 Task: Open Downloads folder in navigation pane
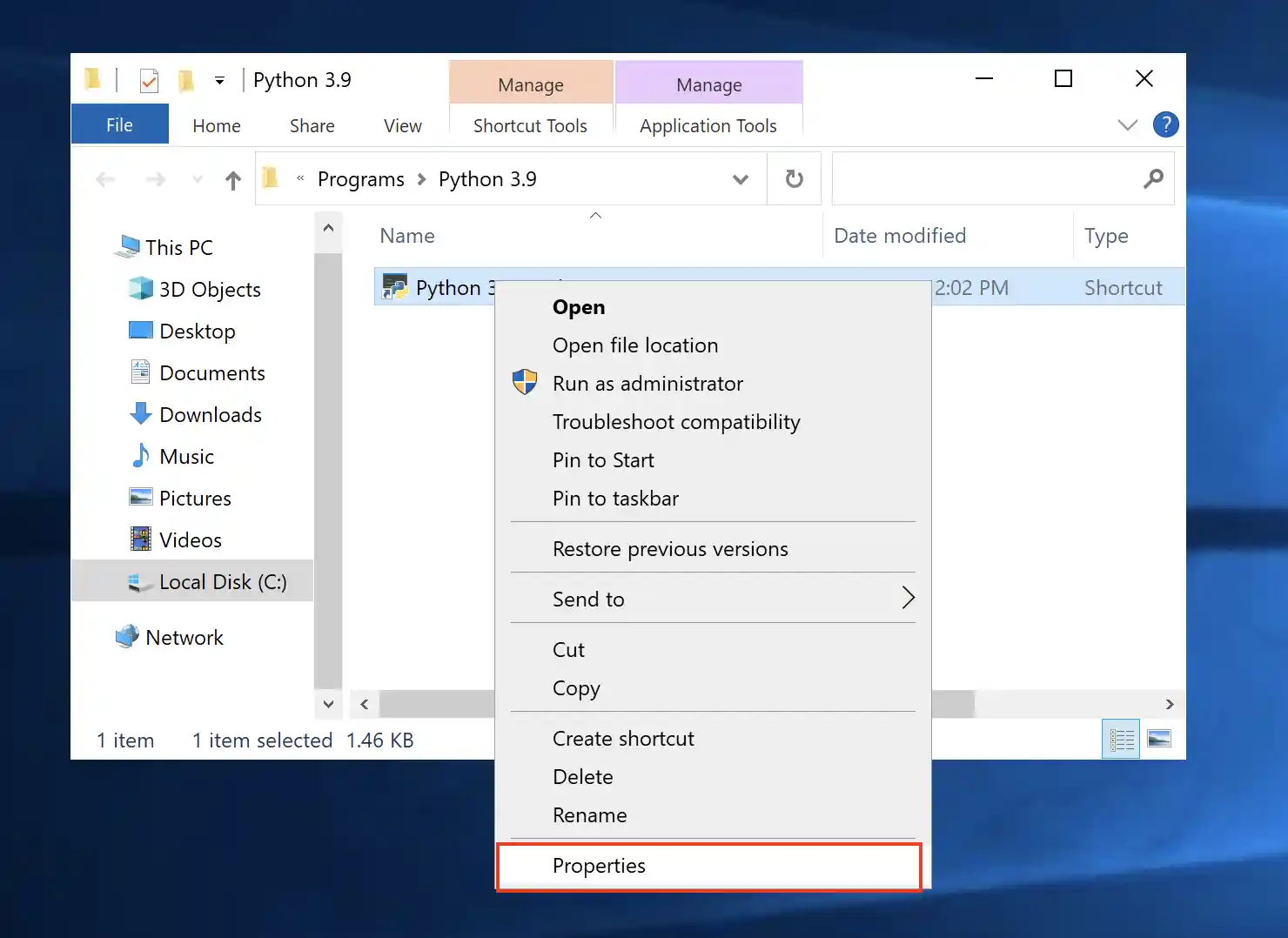[x=210, y=415]
